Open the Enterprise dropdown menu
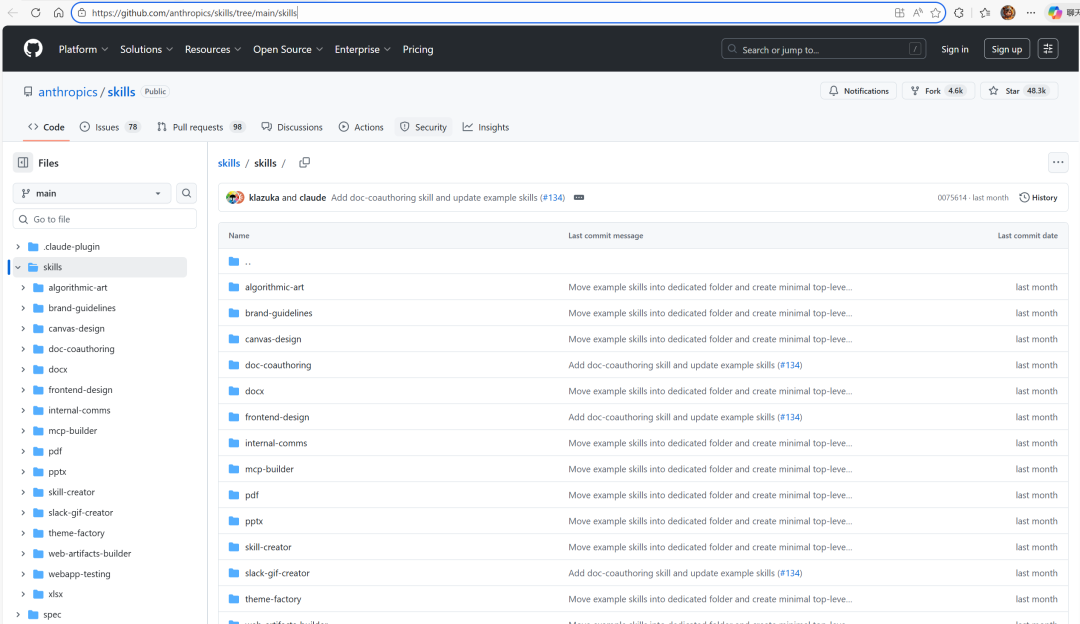Screen dimensions: 1080x624 coord(362,50)
